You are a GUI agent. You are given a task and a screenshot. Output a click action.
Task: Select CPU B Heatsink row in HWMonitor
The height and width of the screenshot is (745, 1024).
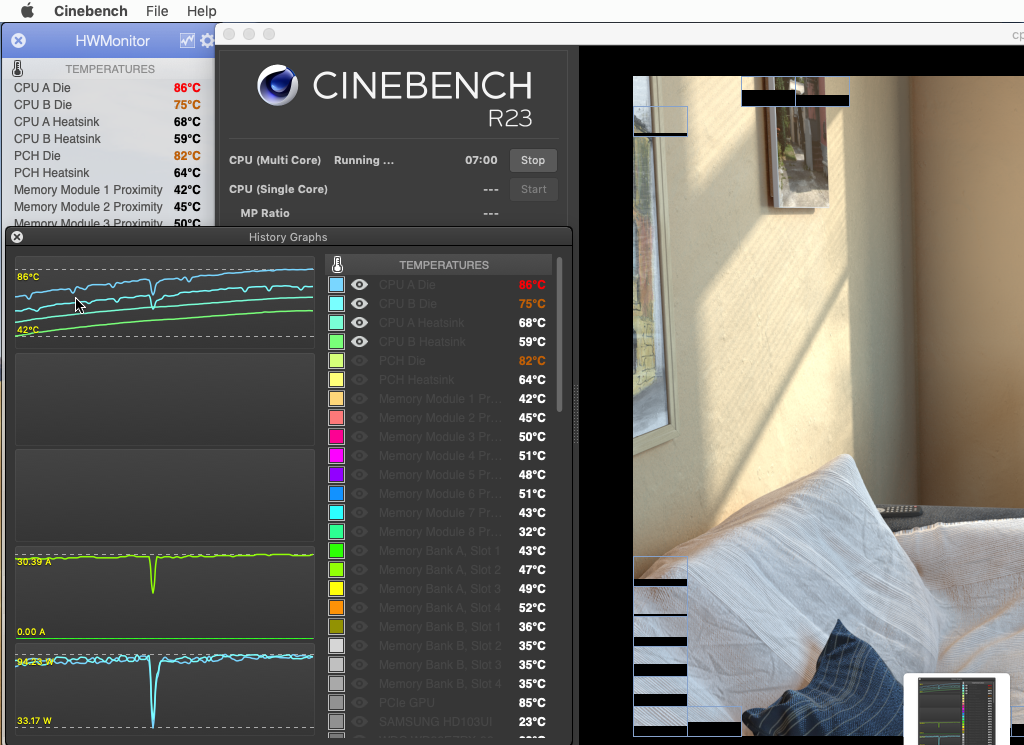point(108,138)
